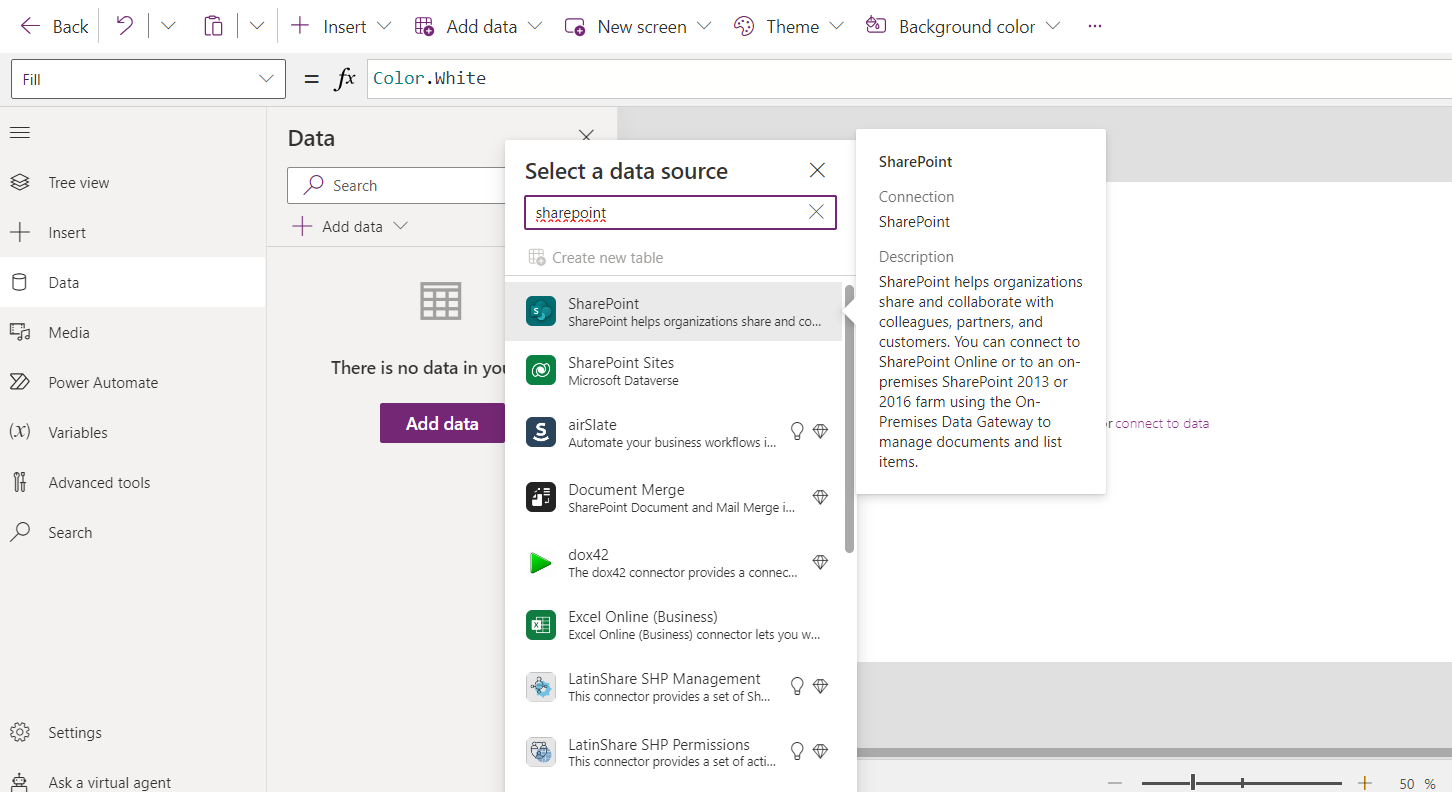
Task: Go Back using the back arrow
Action: pos(54,26)
